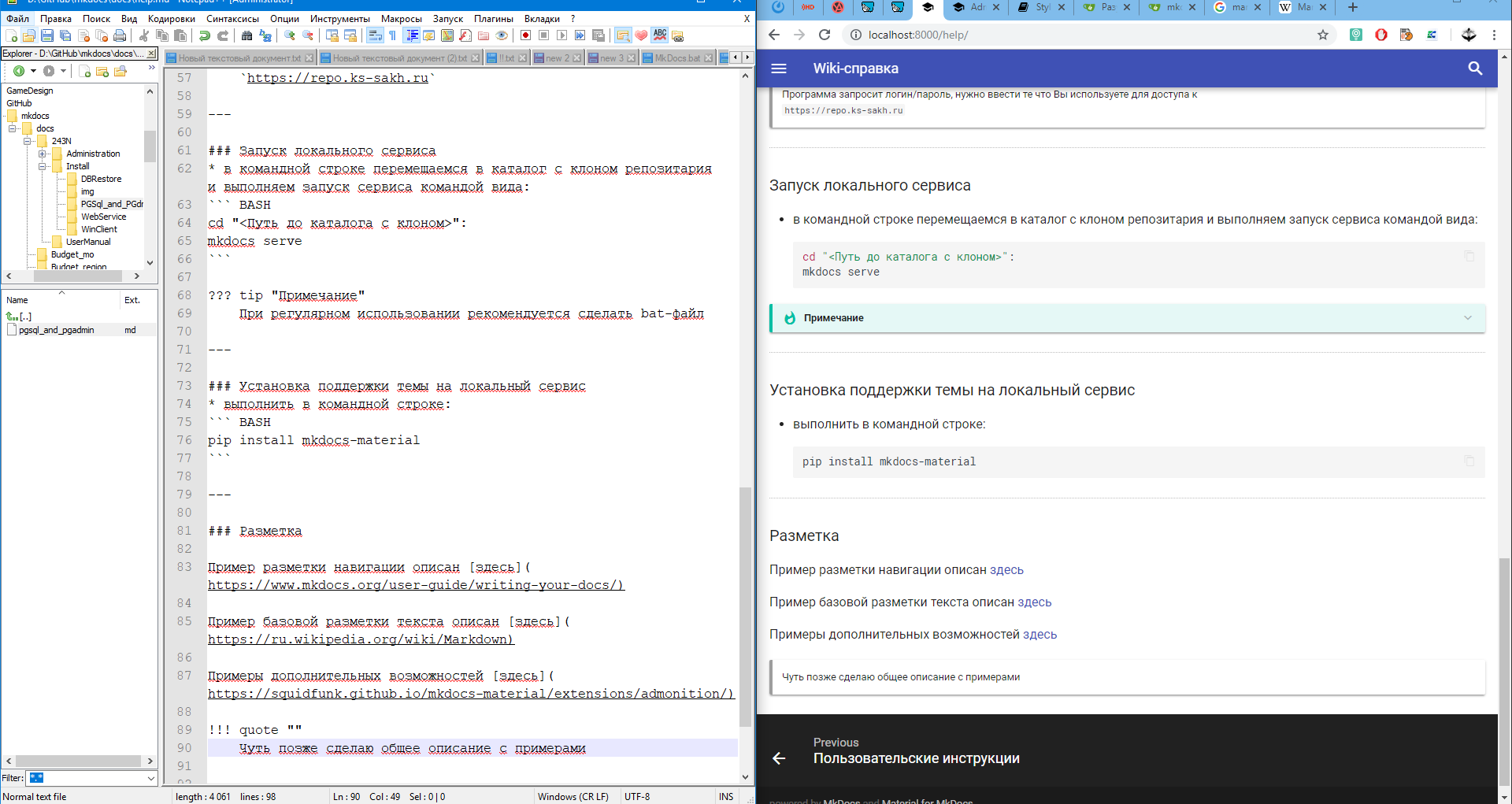Viewport: 1512px width, 804px height.
Task: Open Find with the binoculars icon
Action: pyautogui.click(x=247, y=35)
